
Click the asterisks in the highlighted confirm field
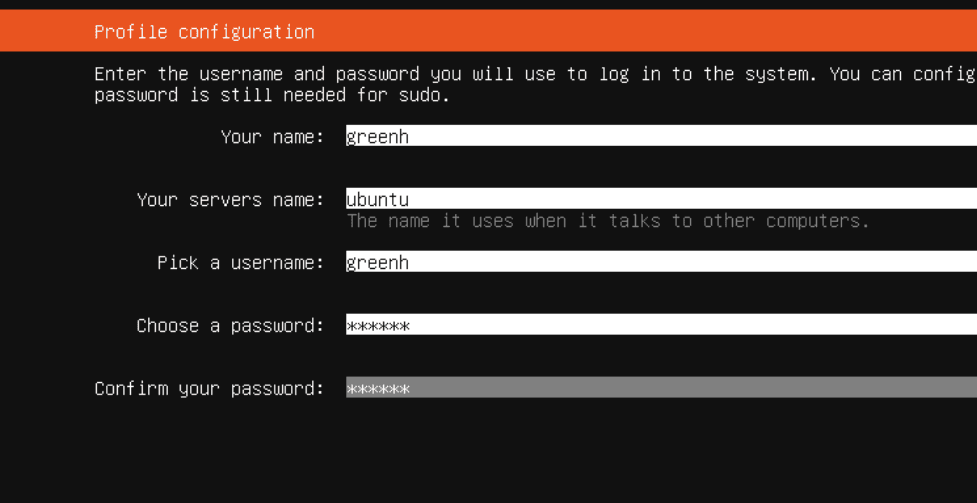(x=378, y=389)
